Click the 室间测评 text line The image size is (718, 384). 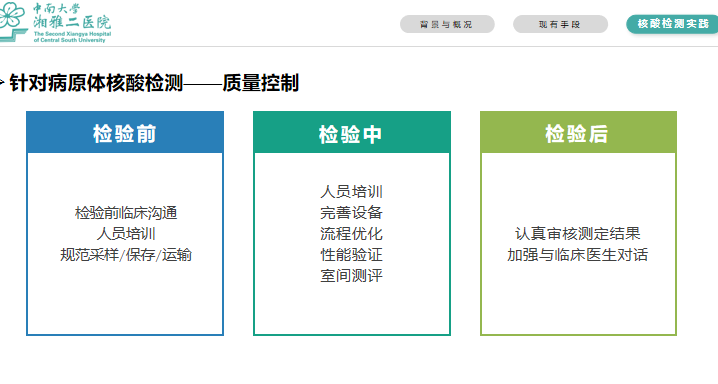pos(351,276)
